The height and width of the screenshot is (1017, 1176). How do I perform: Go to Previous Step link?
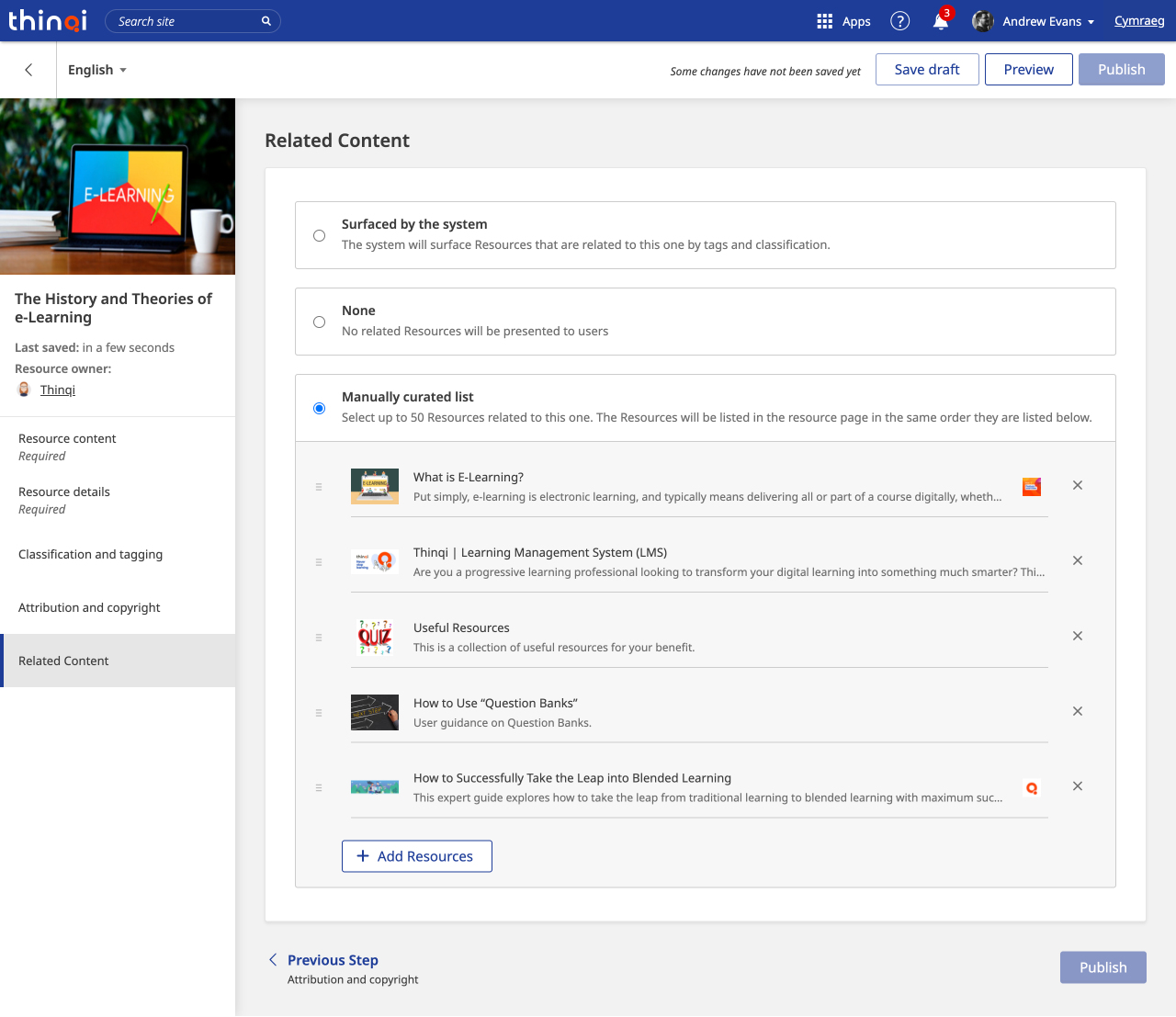pyautogui.click(x=333, y=960)
